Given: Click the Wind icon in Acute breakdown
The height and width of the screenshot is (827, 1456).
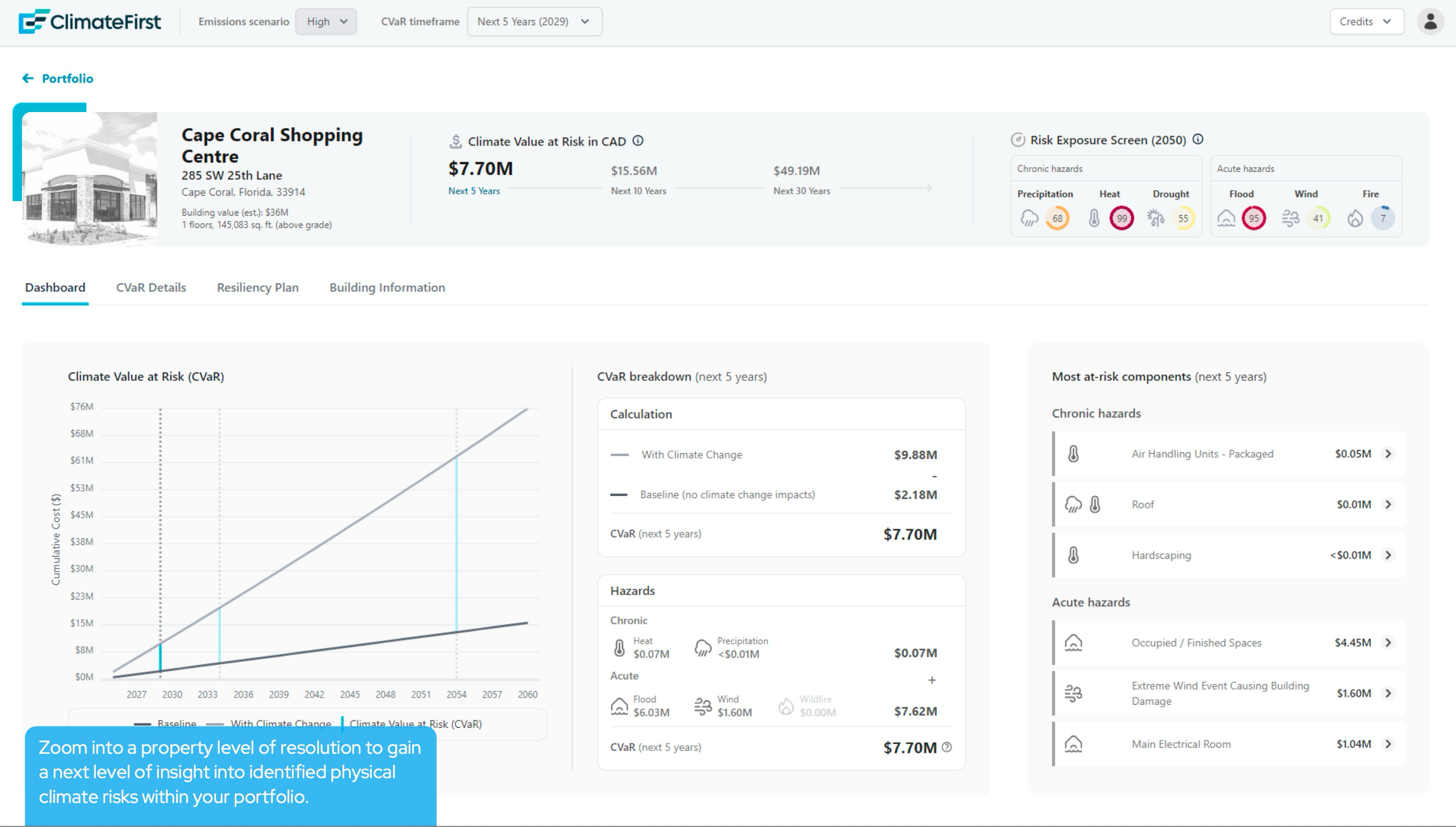Looking at the screenshot, I should [703, 706].
